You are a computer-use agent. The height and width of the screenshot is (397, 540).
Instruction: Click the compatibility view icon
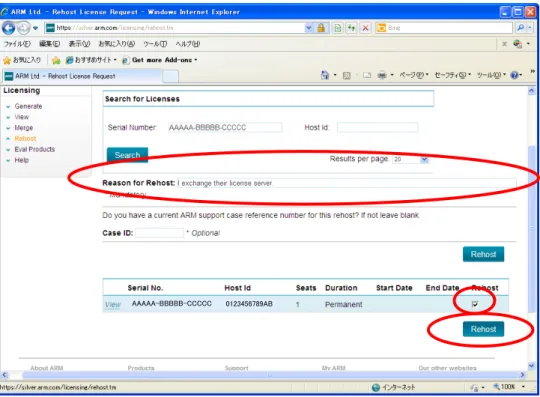pos(338,28)
